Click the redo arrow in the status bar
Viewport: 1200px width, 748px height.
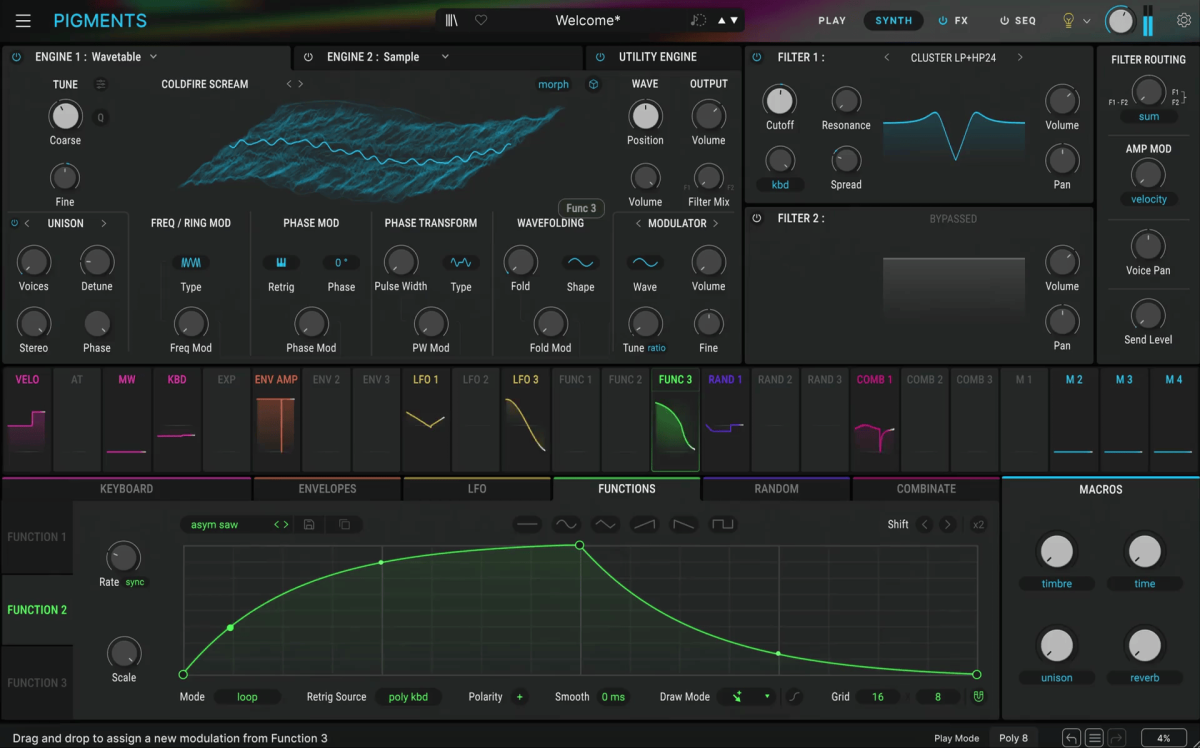point(1117,738)
